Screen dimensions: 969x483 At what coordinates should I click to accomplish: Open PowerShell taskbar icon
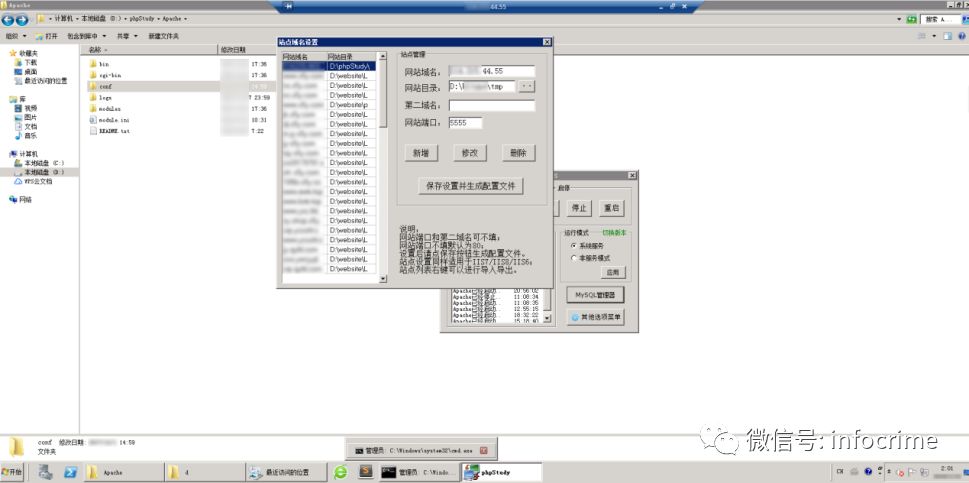pos(70,472)
